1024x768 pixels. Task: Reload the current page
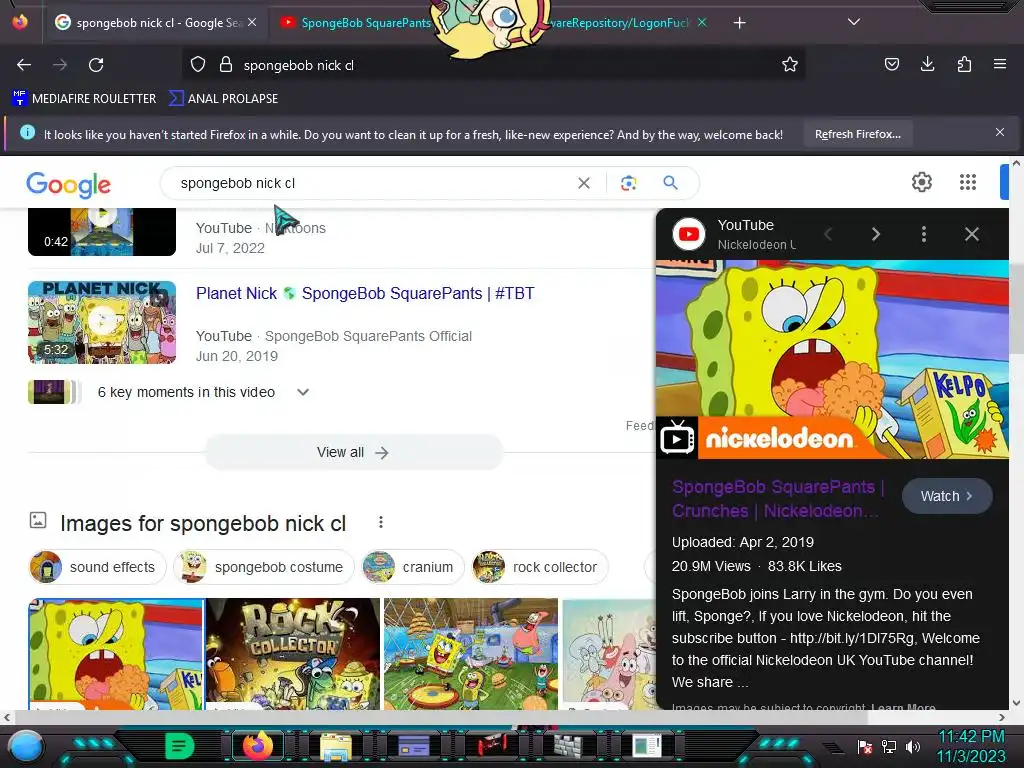(96, 65)
